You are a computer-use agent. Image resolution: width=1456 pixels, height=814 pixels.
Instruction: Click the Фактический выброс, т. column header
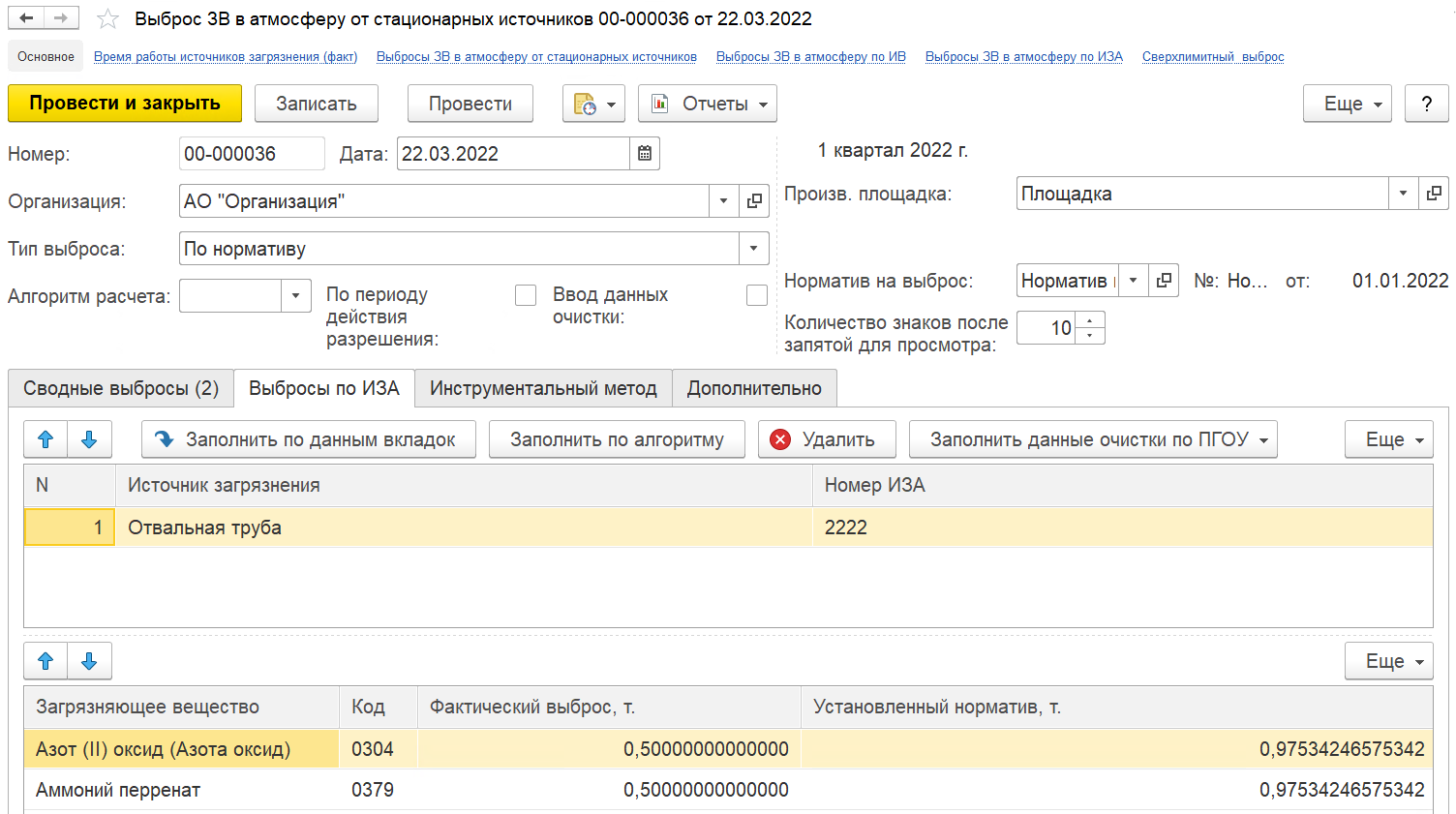click(x=609, y=708)
